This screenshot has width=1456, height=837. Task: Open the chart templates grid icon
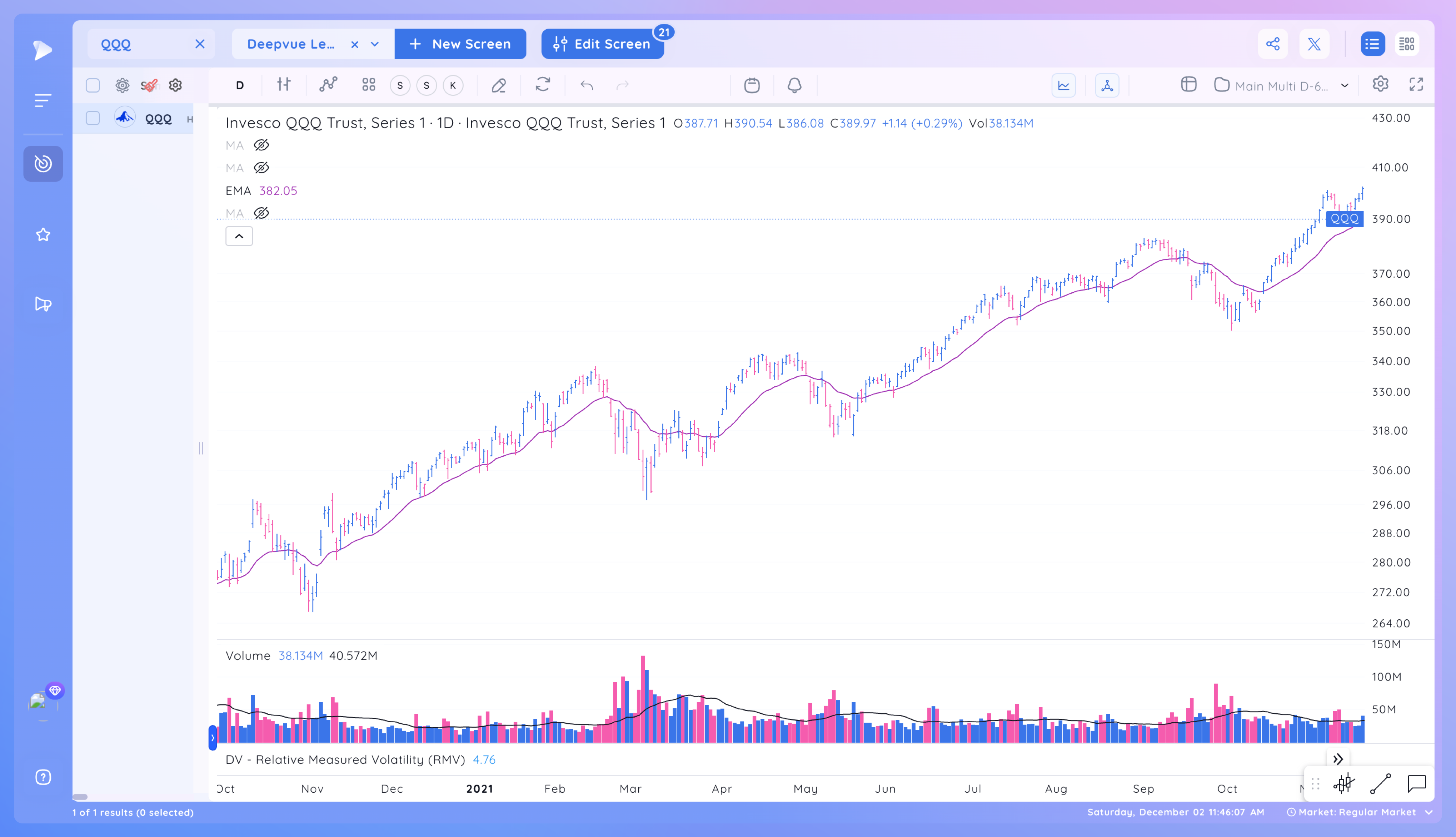[x=369, y=85]
